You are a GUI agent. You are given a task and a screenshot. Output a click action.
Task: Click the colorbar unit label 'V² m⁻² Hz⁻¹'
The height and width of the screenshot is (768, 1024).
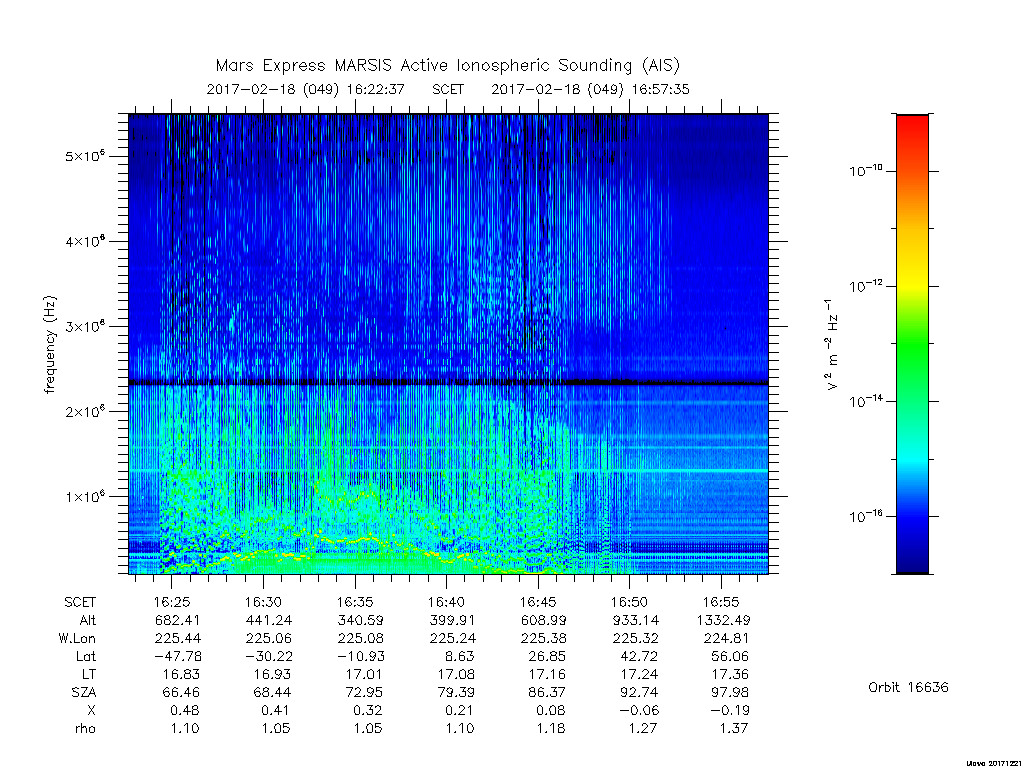(x=831, y=345)
